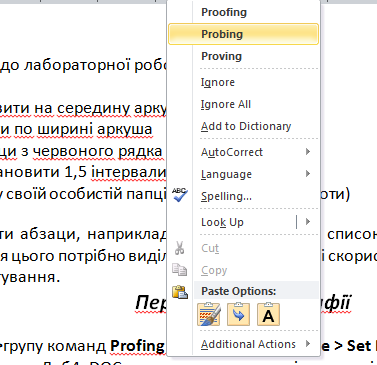
Task: Expand the Look Up split arrow
Action: tap(308, 222)
